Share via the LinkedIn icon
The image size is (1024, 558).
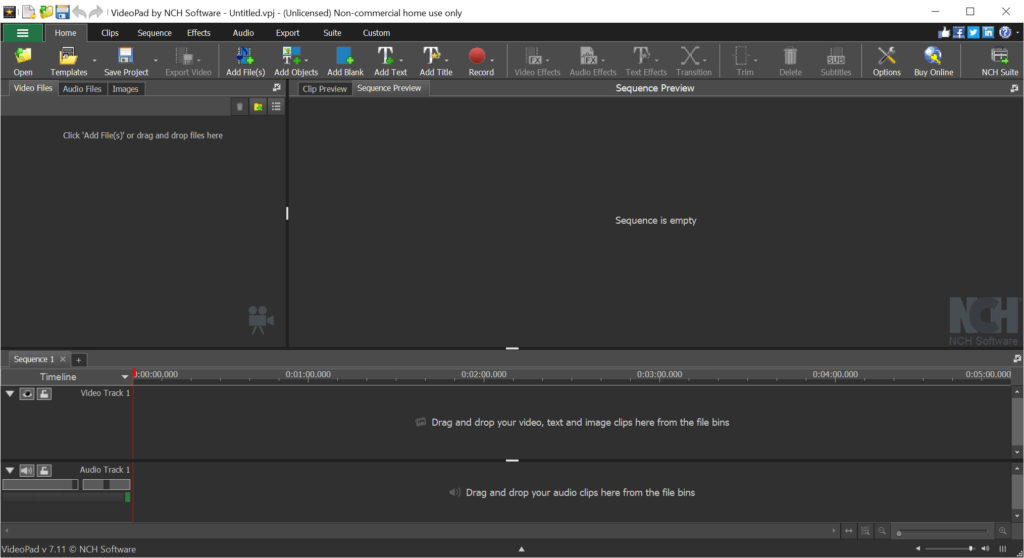988,32
